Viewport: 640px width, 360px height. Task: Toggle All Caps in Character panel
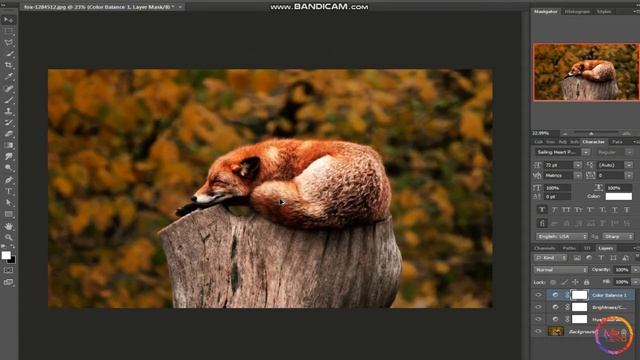click(566, 210)
